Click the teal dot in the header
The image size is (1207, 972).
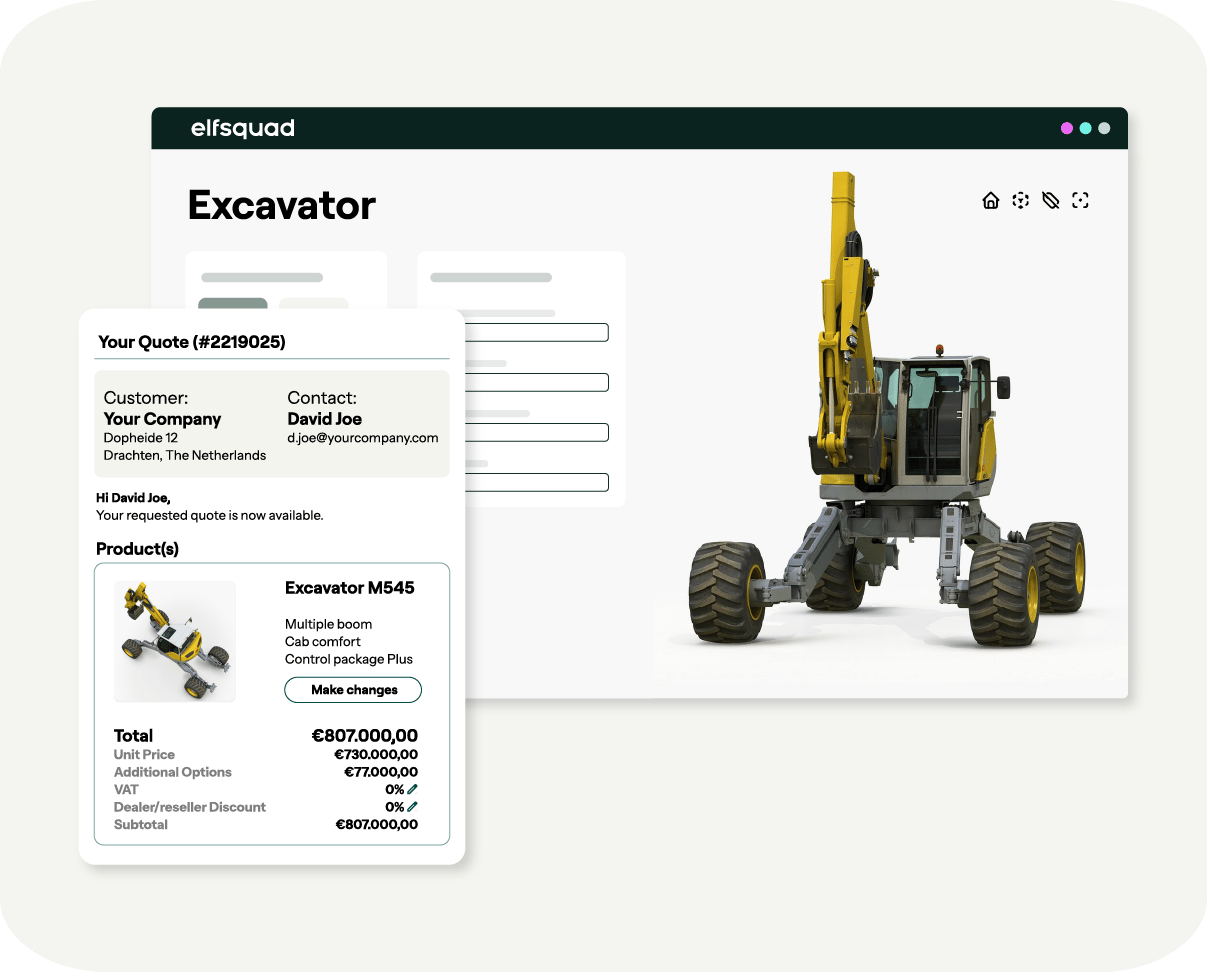[1084, 128]
